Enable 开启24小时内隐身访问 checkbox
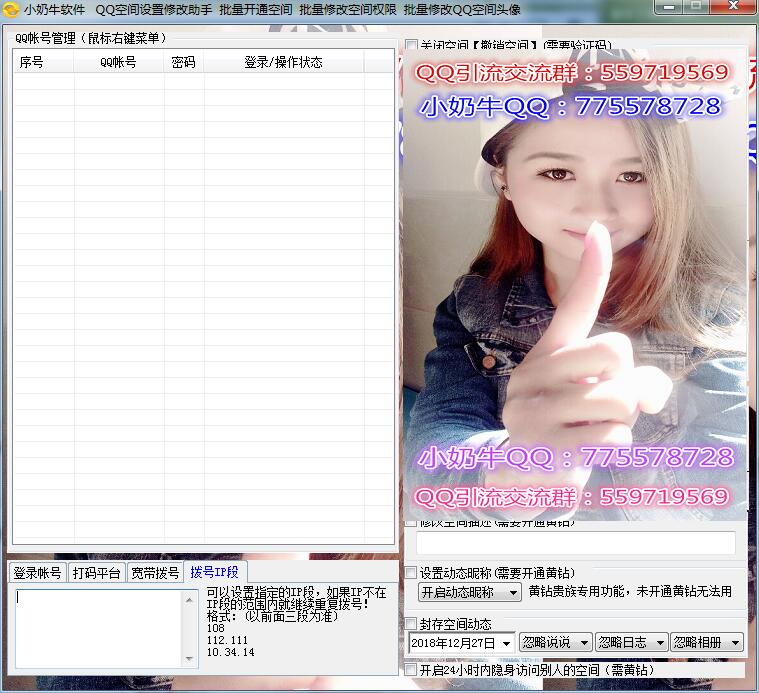The height and width of the screenshot is (693, 759). [x=411, y=669]
